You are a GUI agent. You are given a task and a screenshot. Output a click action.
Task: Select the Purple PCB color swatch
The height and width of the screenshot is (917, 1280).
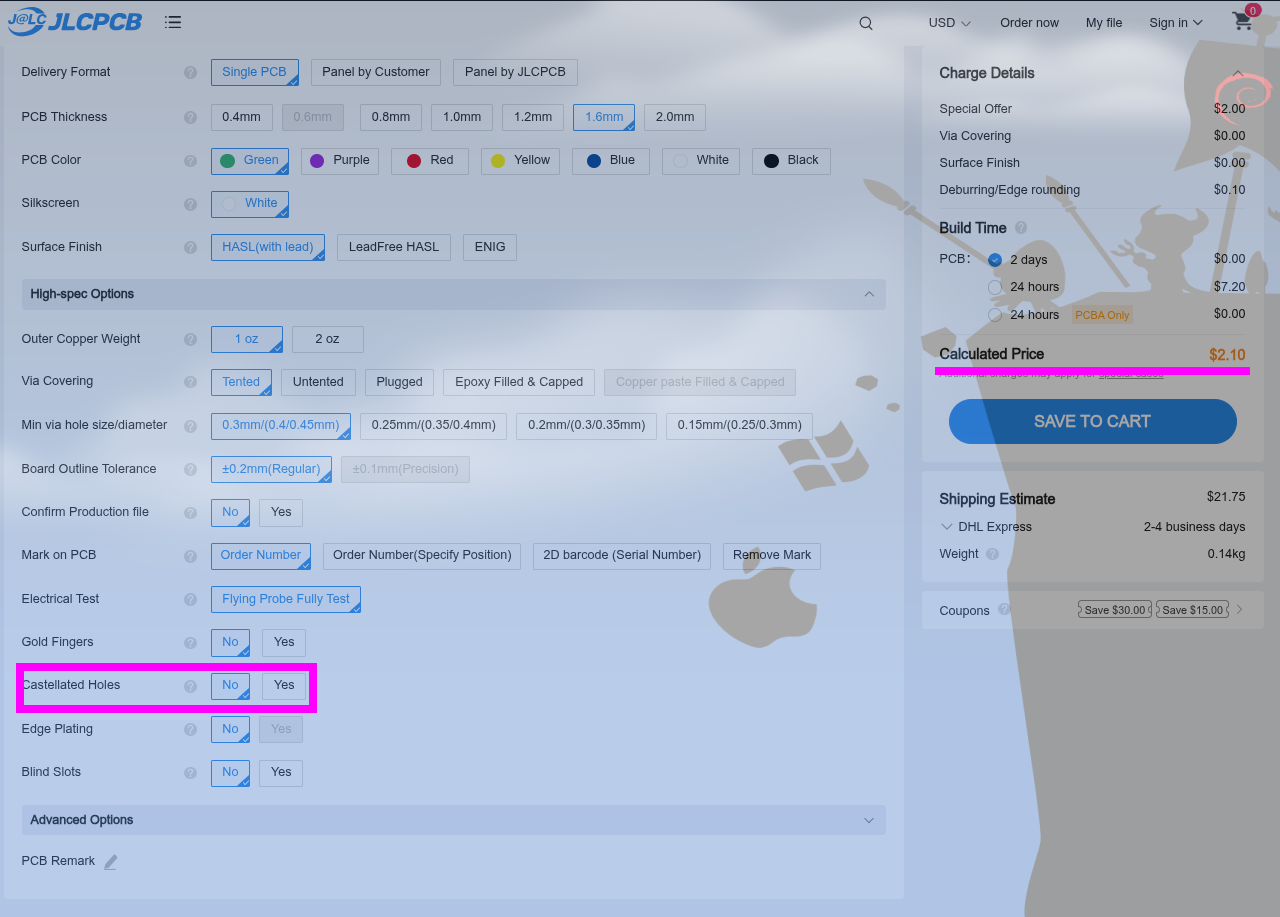coord(339,161)
